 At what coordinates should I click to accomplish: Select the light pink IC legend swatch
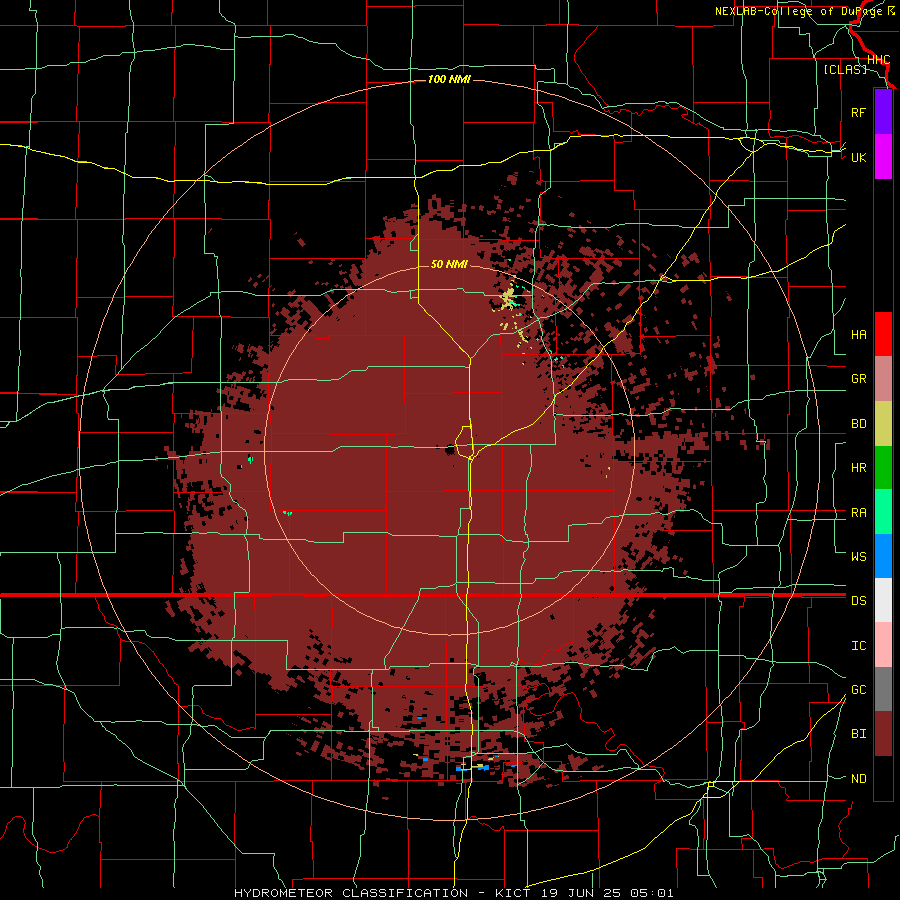coord(883,645)
